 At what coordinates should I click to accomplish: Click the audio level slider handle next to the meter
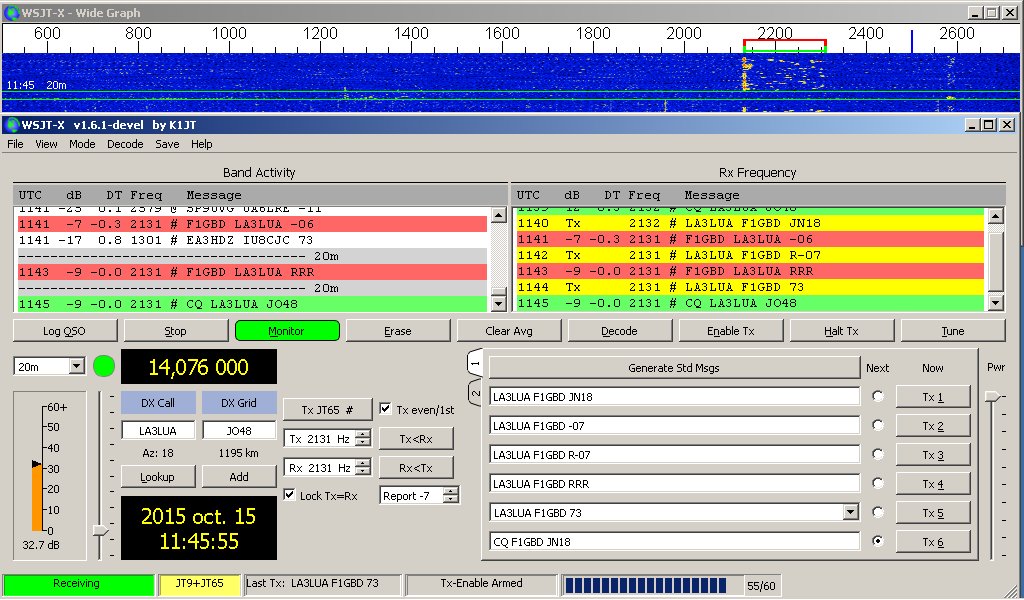[x=100, y=530]
